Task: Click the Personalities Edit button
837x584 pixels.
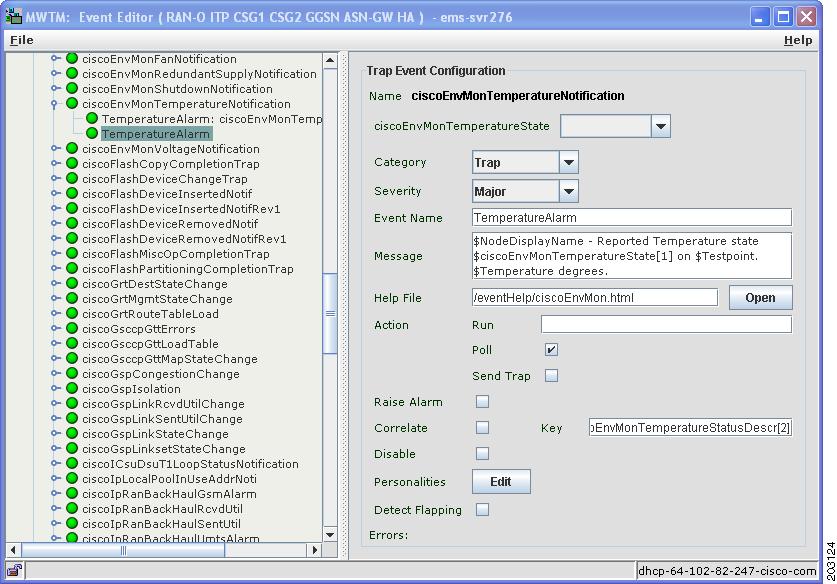Action: tap(501, 482)
